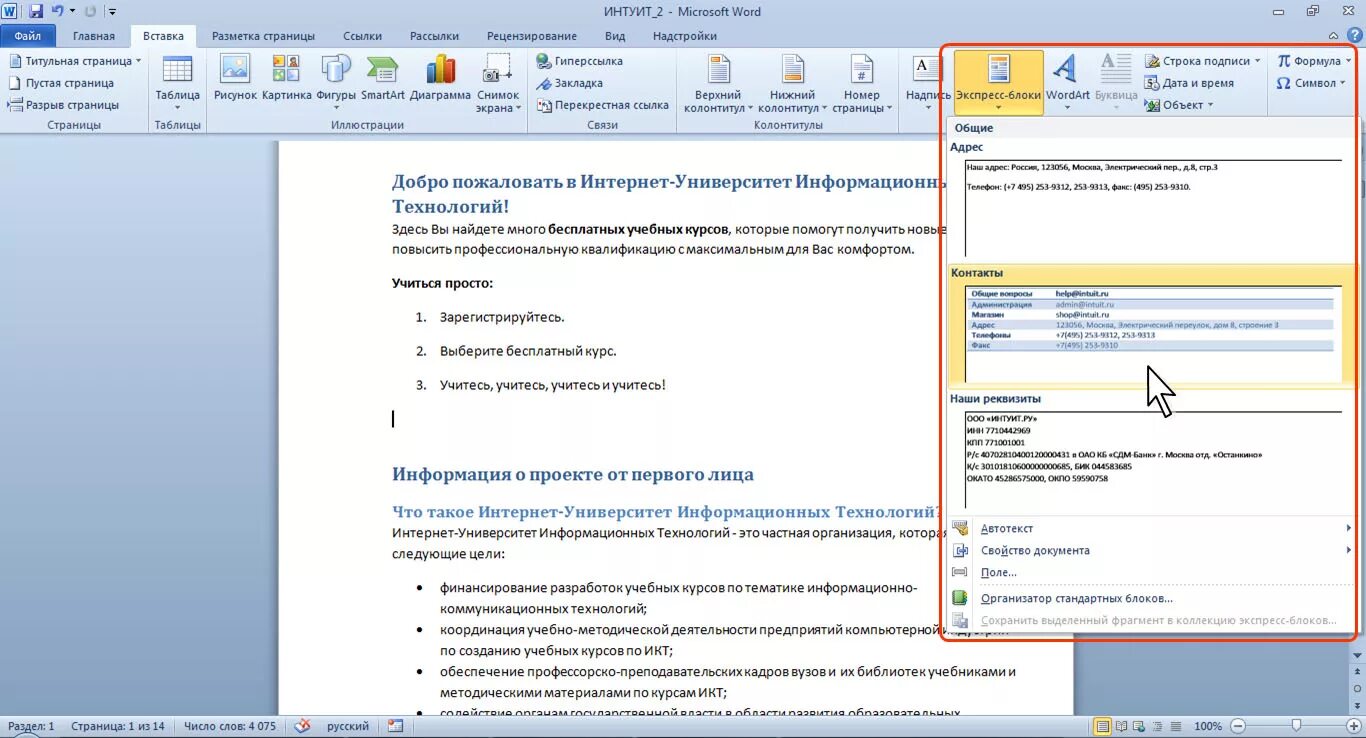The height and width of the screenshot is (738, 1366).
Task: Select the Адрес quick part block
Action: tap(1152, 200)
